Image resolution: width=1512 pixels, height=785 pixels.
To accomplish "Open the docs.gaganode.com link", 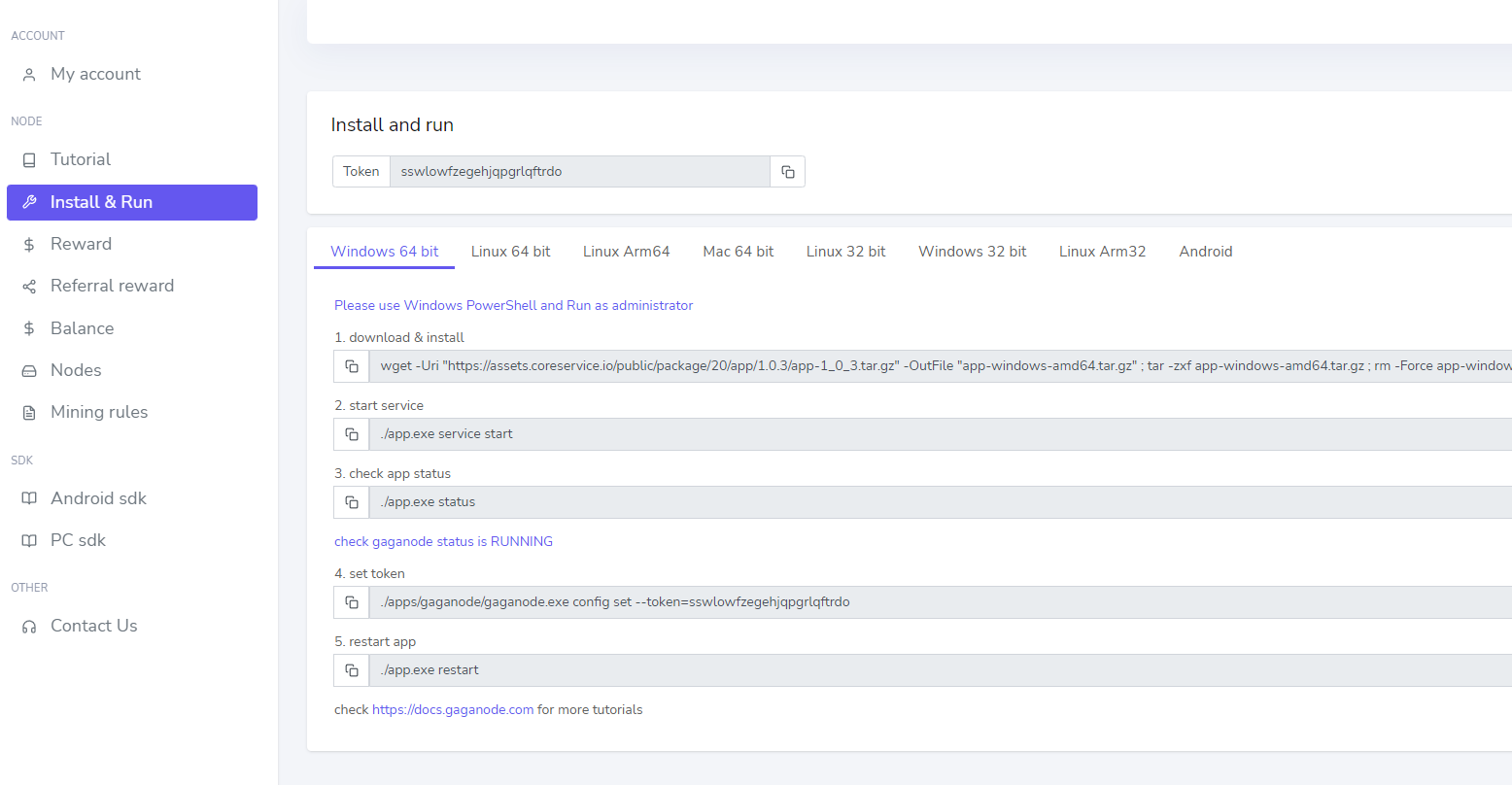I will tap(453, 710).
